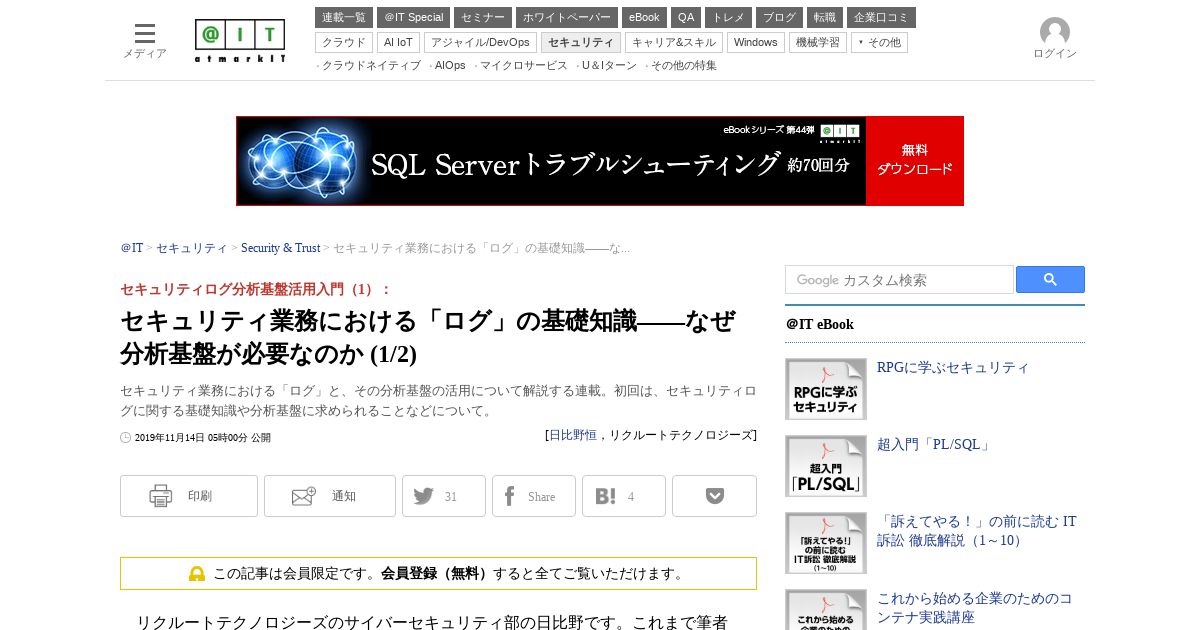Viewport: 1200px width, 630px height.
Task: Click the Google search magnifier button
Action: [x=1050, y=280]
